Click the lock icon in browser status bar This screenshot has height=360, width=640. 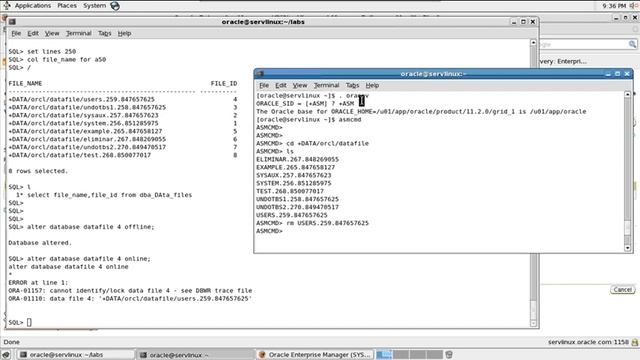(x=635, y=342)
